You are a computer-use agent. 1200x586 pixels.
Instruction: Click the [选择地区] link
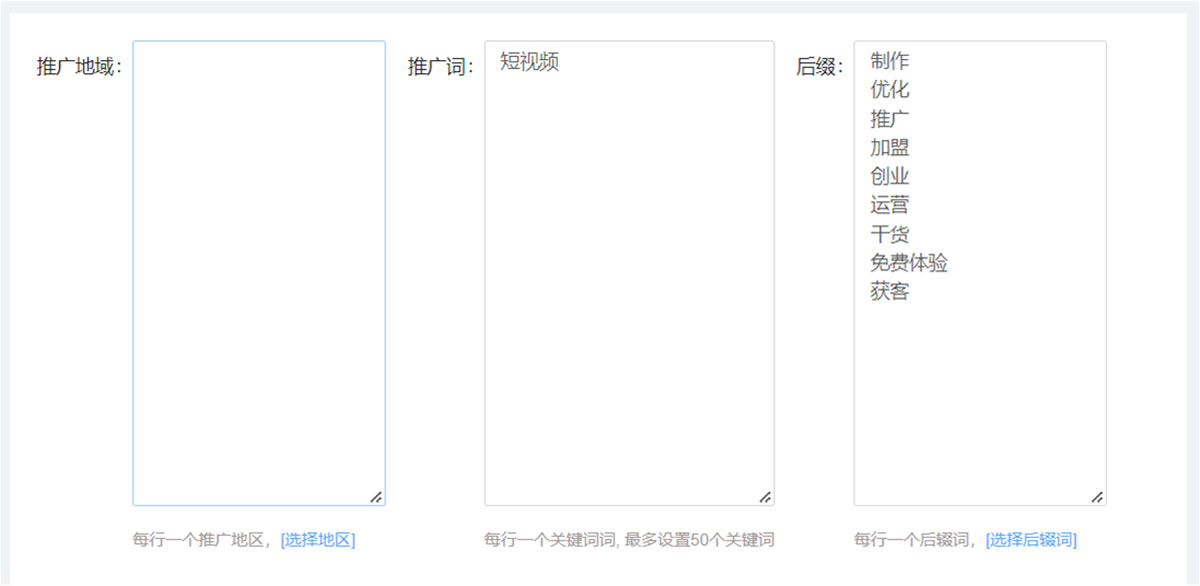(x=317, y=540)
